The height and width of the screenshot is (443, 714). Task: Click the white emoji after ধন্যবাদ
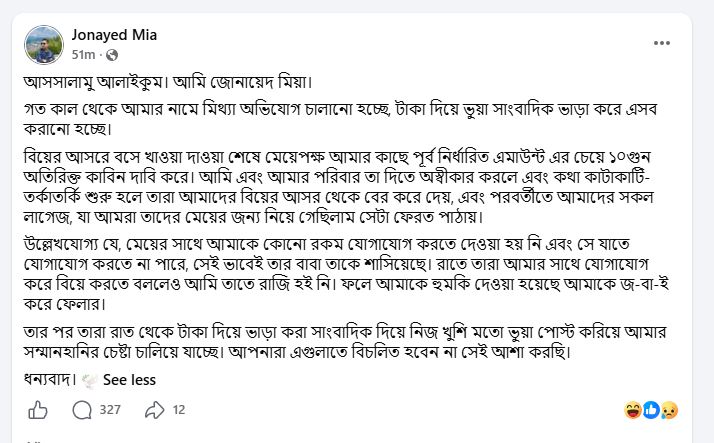[x=89, y=381]
